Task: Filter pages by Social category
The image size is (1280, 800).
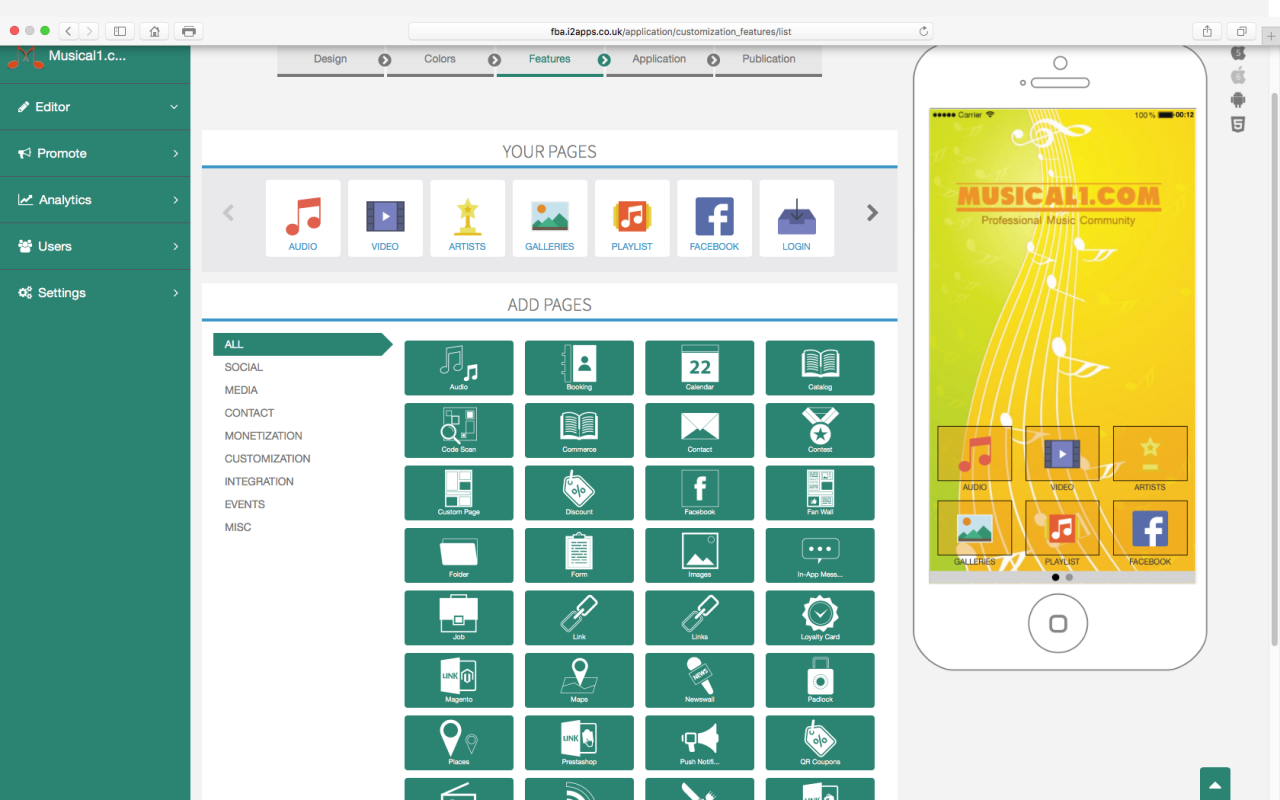Action: 244,367
